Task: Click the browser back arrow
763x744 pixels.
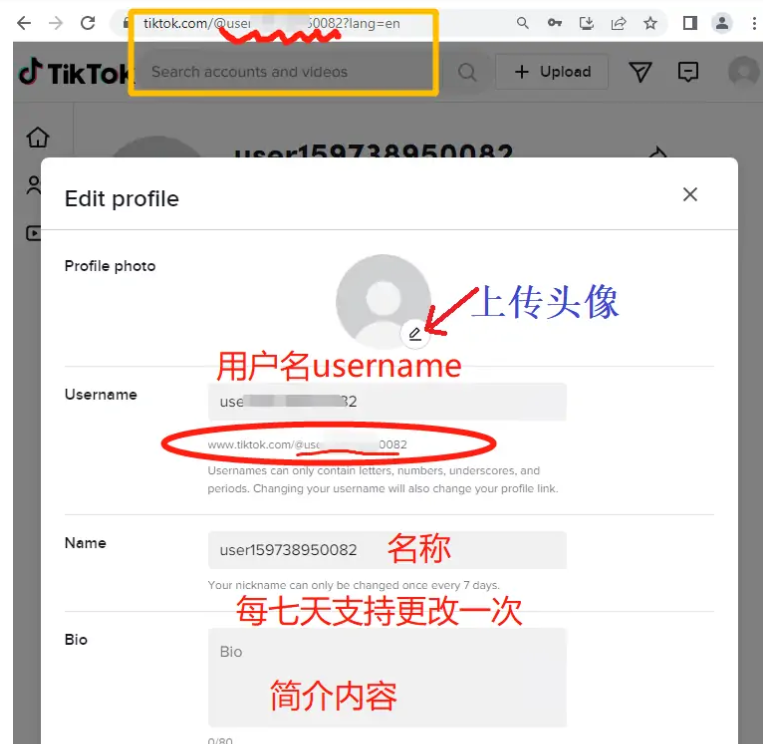Action: tap(23, 23)
